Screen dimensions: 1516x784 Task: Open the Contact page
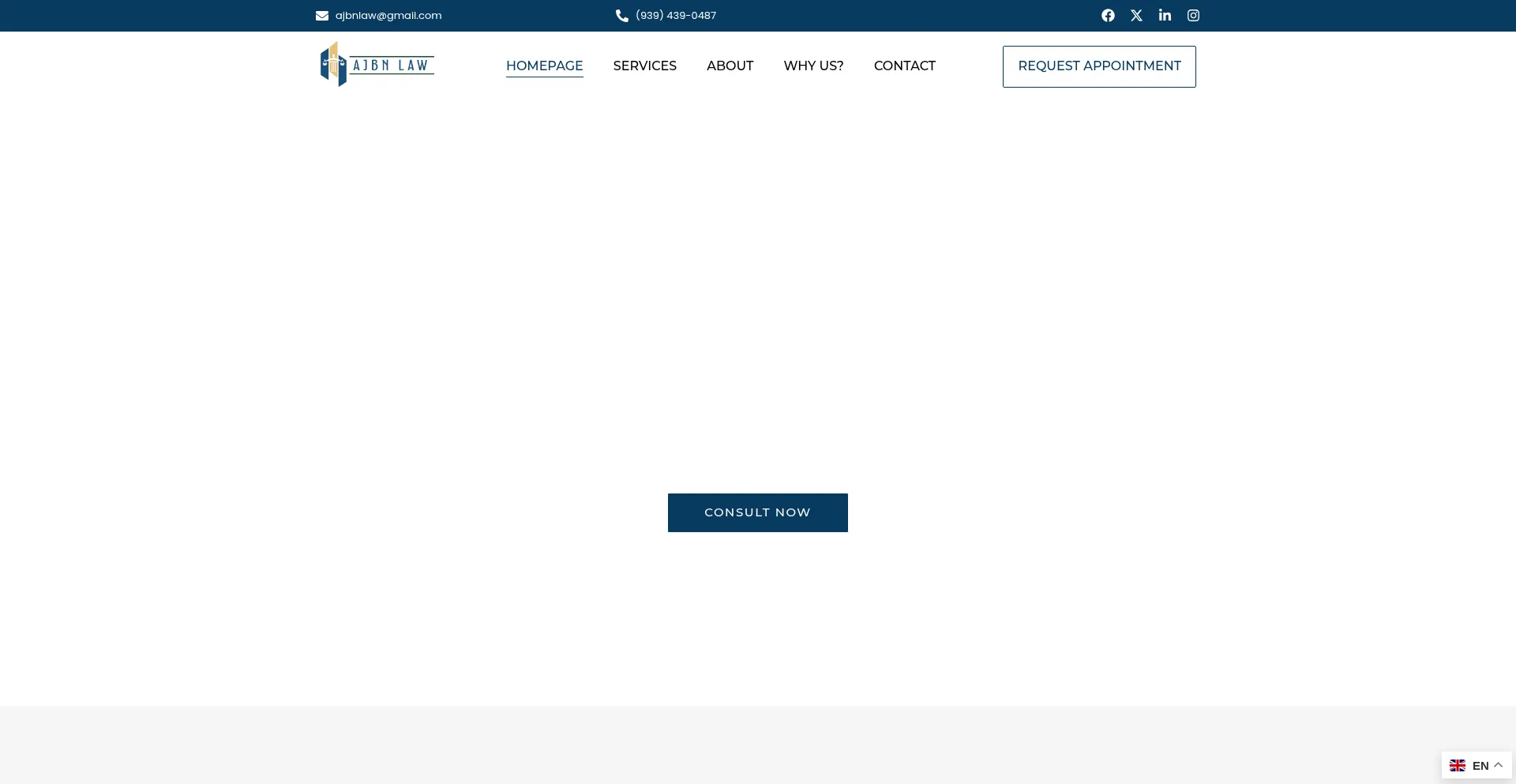pos(904,66)
